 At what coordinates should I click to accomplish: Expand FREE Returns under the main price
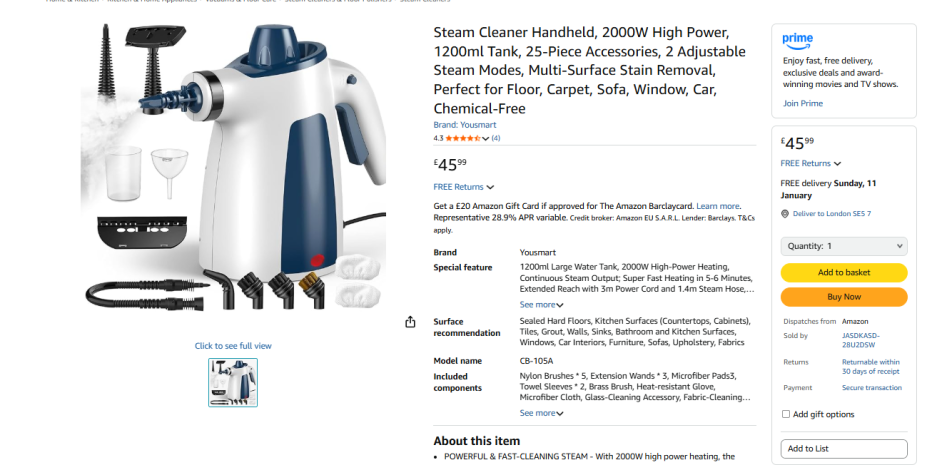pos(464,187)
